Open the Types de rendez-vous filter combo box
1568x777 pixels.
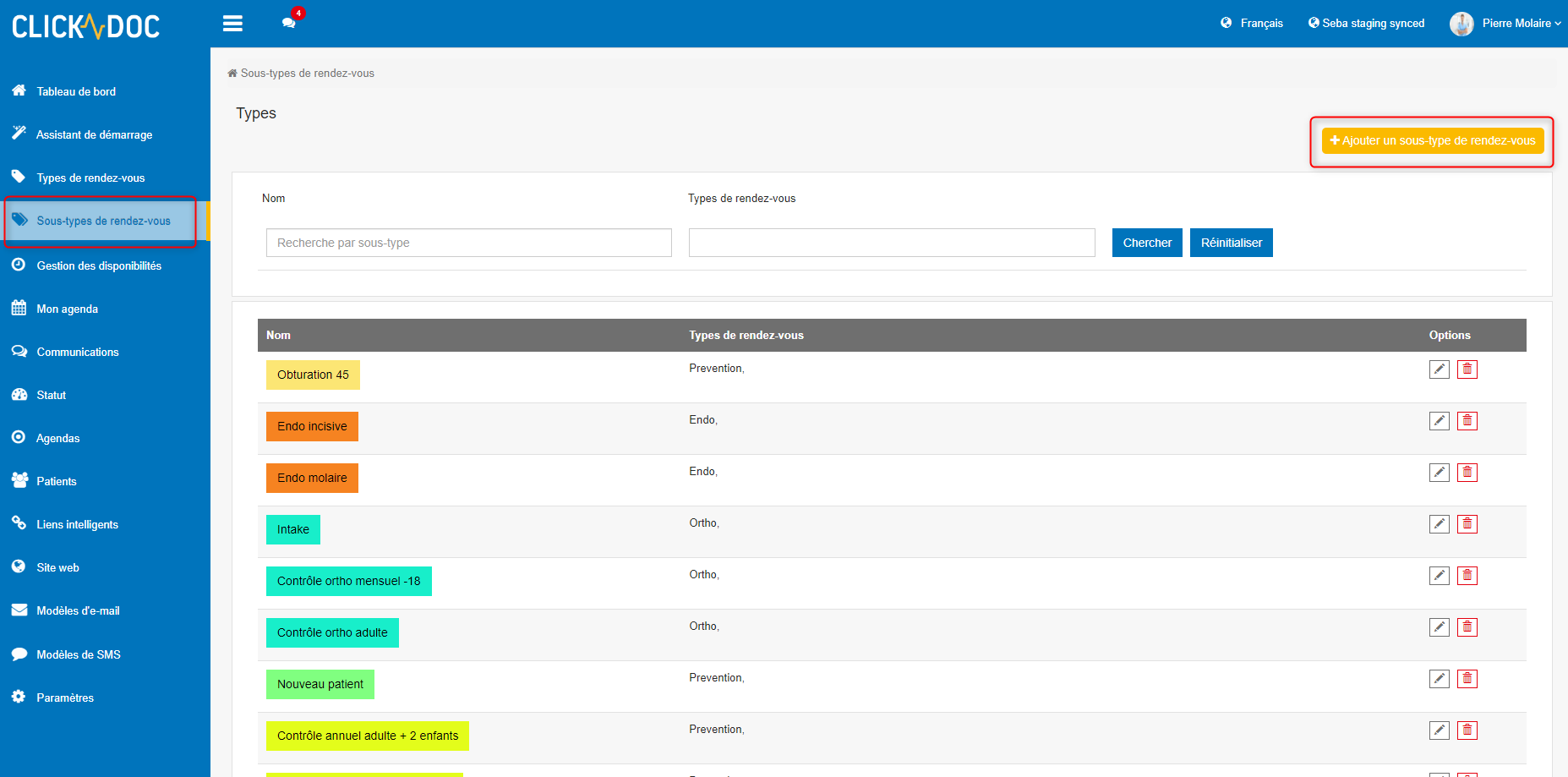point(891,243)
